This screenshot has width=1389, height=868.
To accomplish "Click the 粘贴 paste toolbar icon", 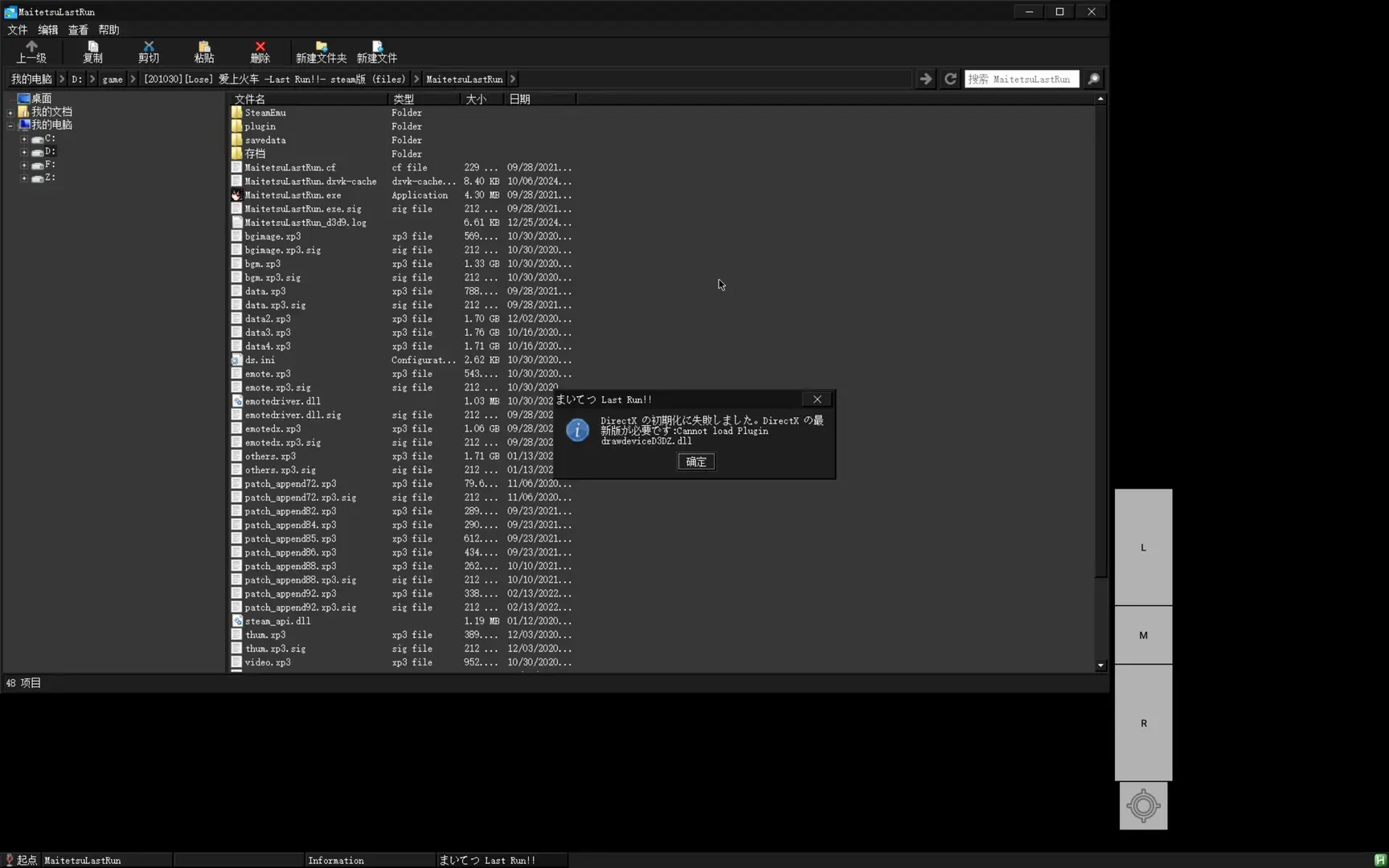I will (204, 51).
